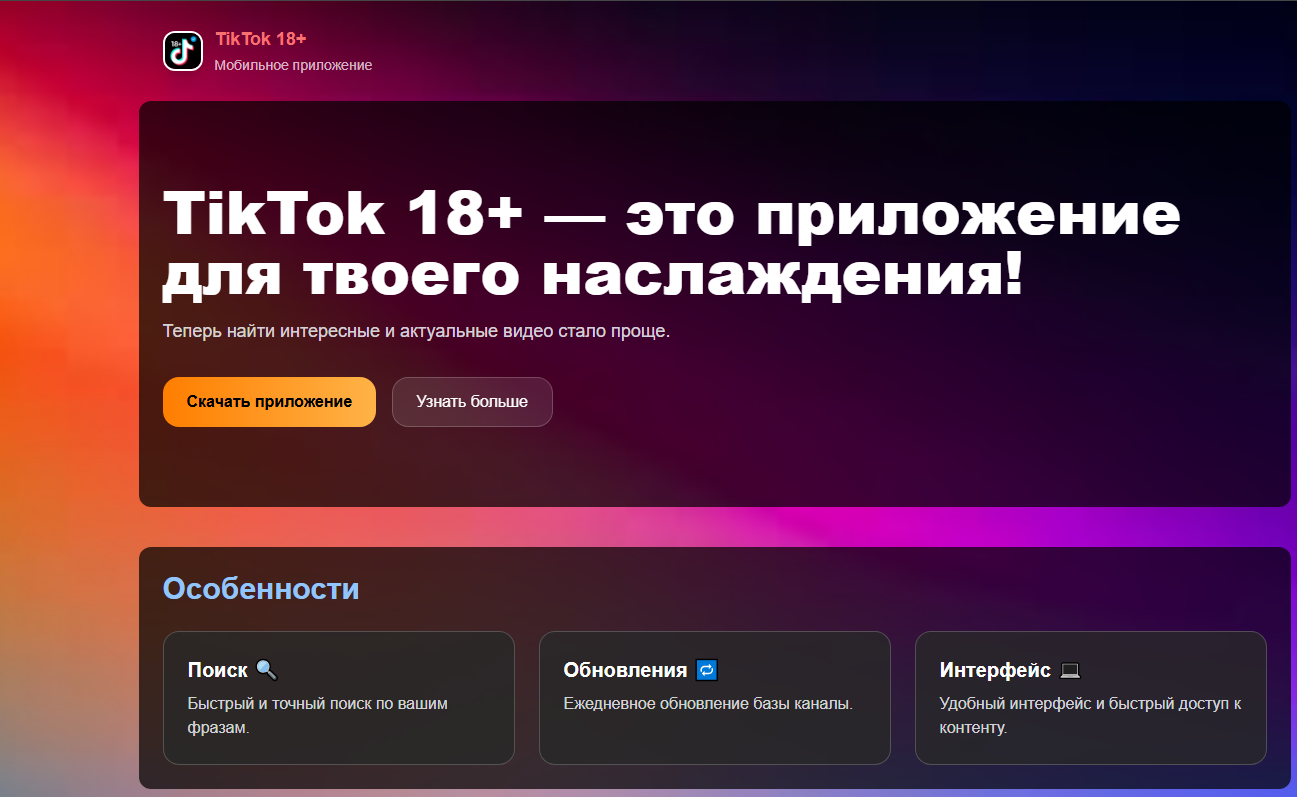Click the TikTok 18+ logo icon
Image resolution: width=1297 pixels, height=797 pixels.
(183, 51)
